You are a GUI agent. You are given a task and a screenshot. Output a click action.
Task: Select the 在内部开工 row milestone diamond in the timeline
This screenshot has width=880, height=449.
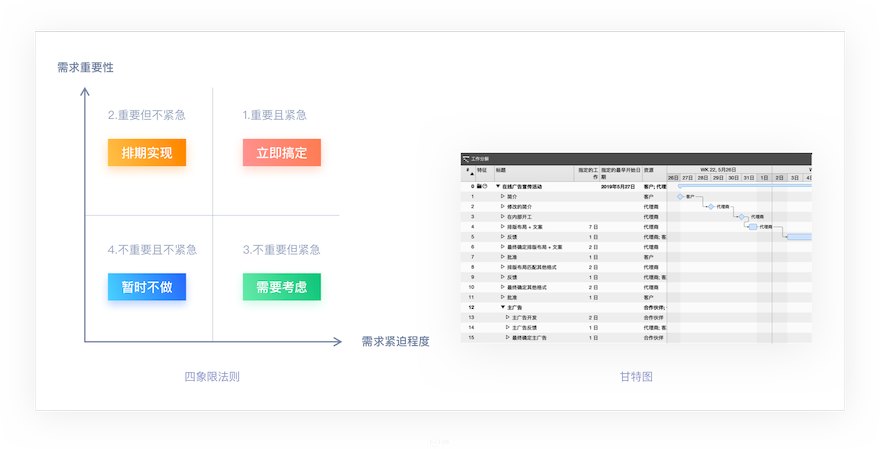coord(741,217)
